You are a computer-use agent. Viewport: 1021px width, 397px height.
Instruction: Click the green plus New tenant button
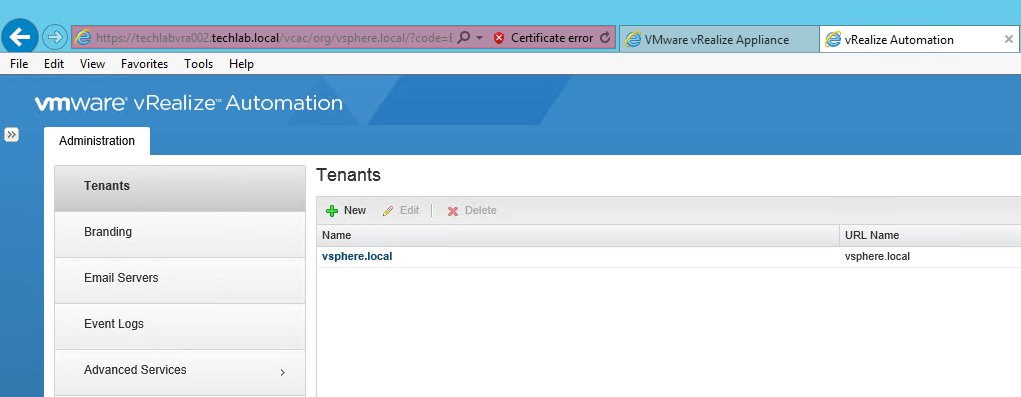click(346, 210)
